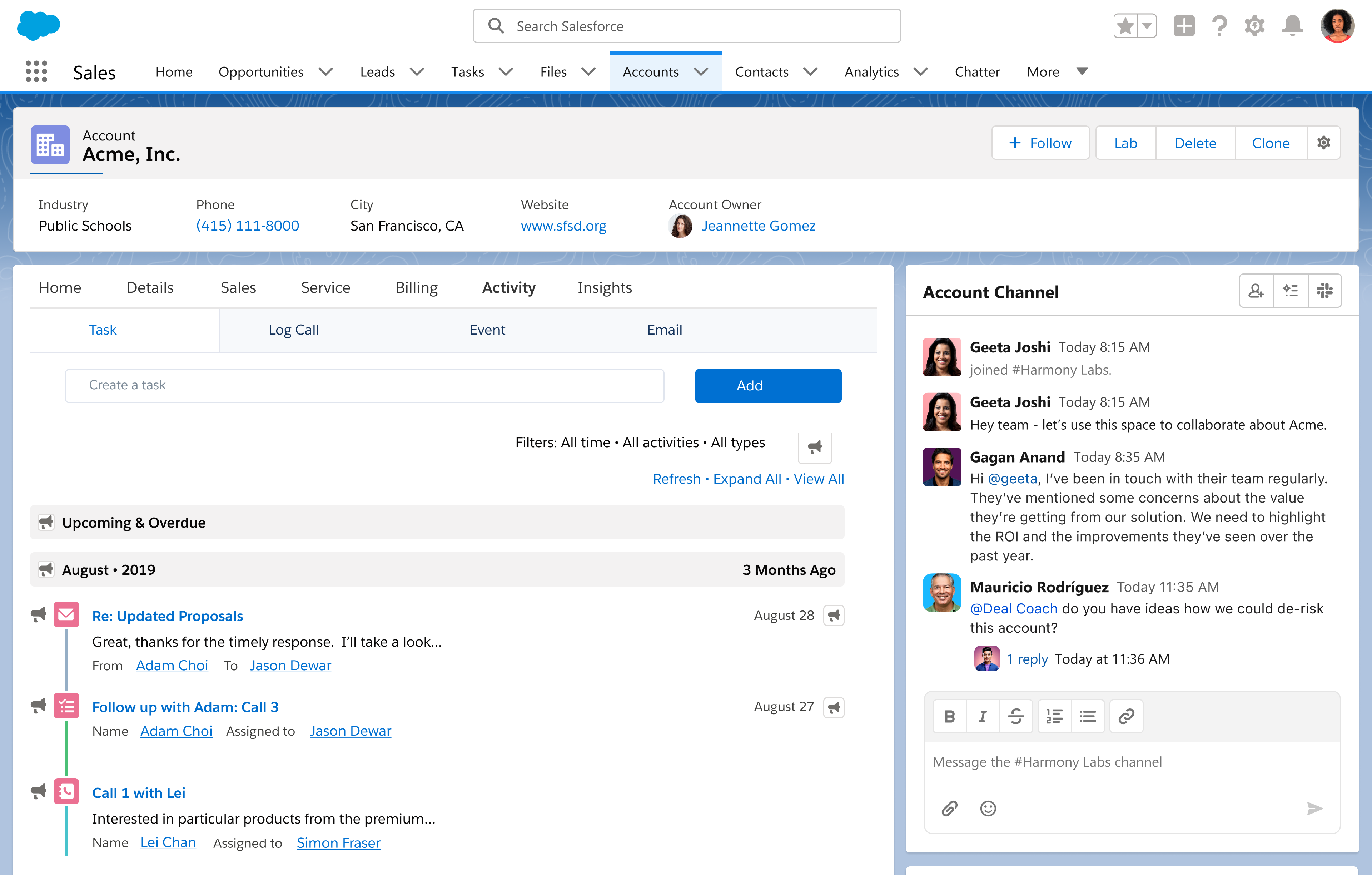Go to the Home navigation item

174,72
